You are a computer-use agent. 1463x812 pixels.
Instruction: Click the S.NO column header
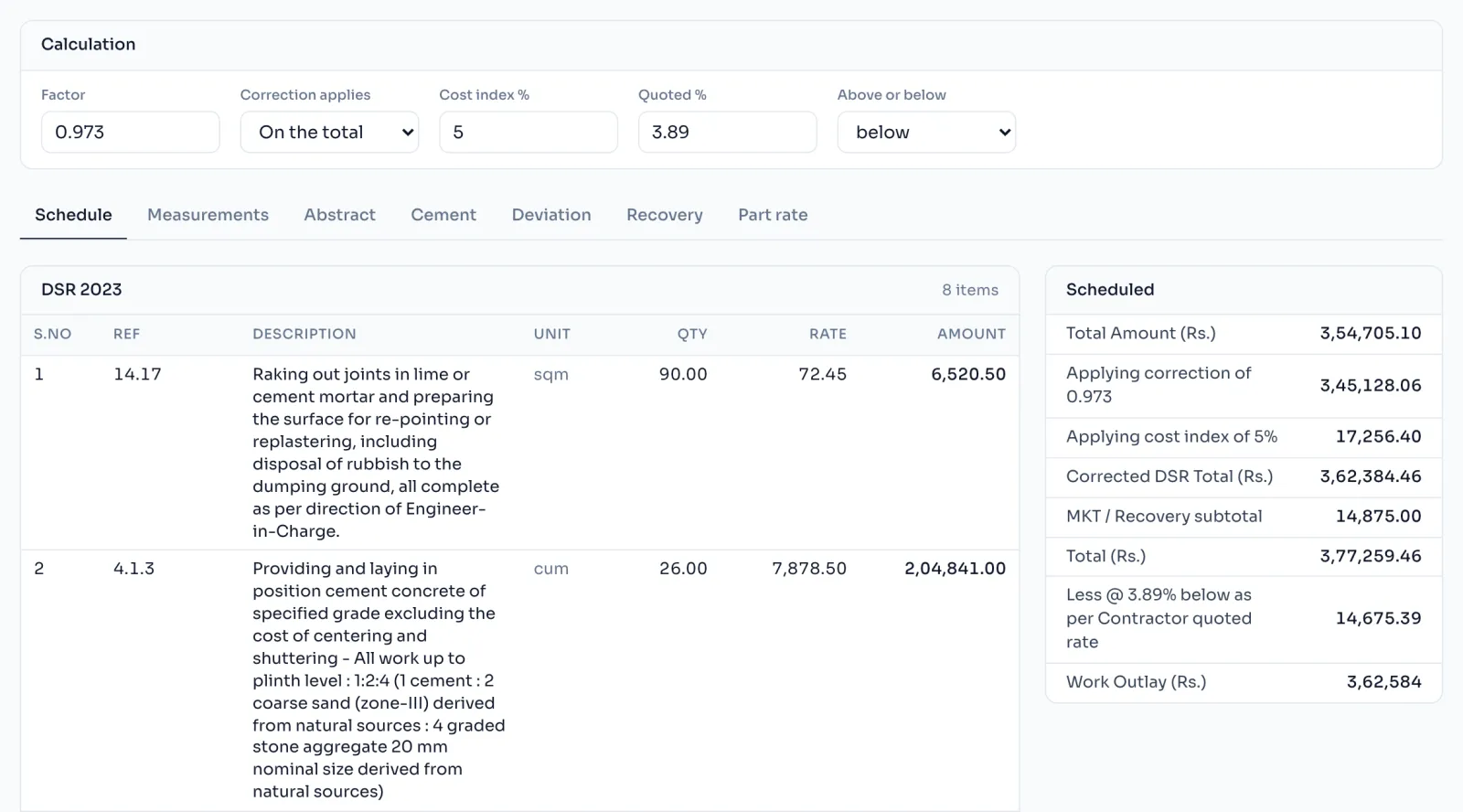tap(52, 334)
